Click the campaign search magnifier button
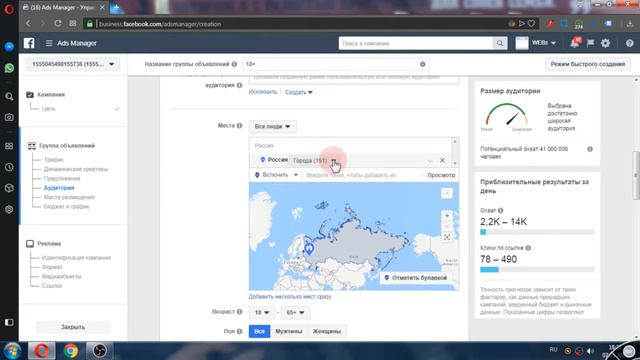 point(500,43)
